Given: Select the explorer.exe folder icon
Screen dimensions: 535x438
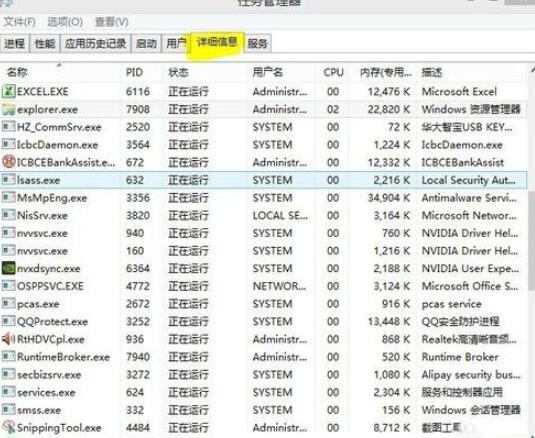Looking at the screenshot, I should [9, 110].
